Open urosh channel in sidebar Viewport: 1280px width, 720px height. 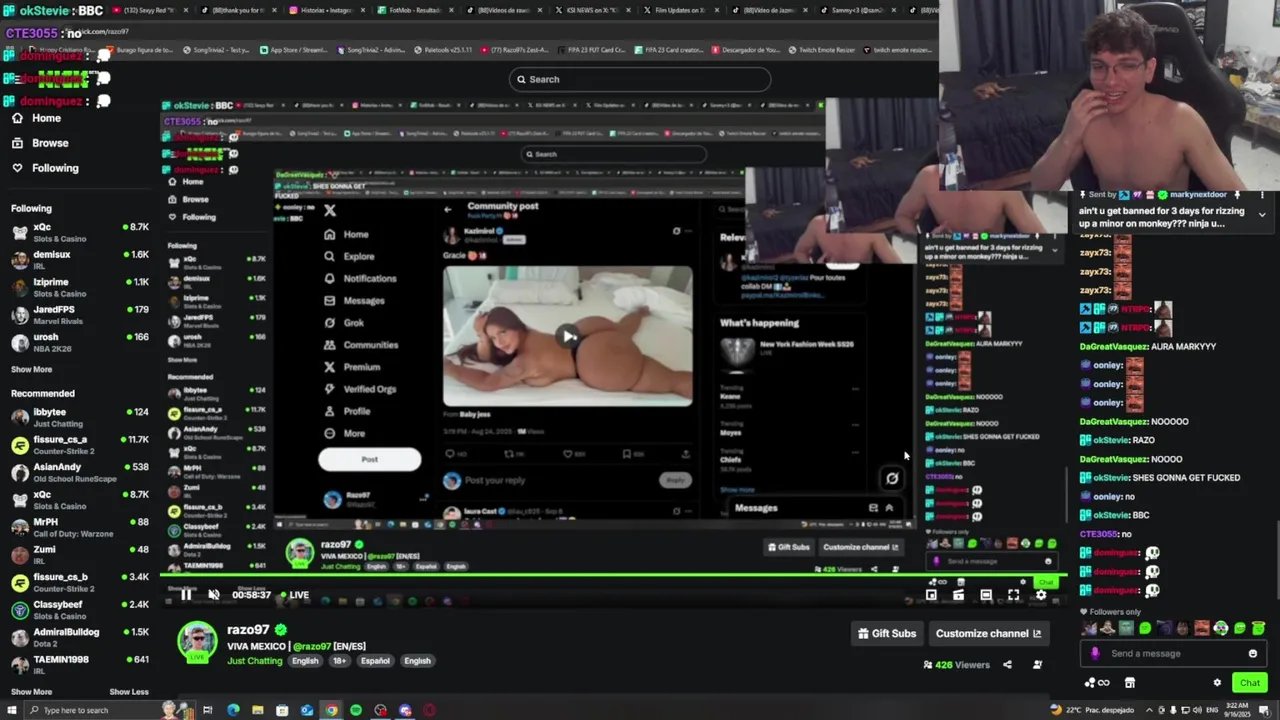pyautogui.click(x=79, y=342)
